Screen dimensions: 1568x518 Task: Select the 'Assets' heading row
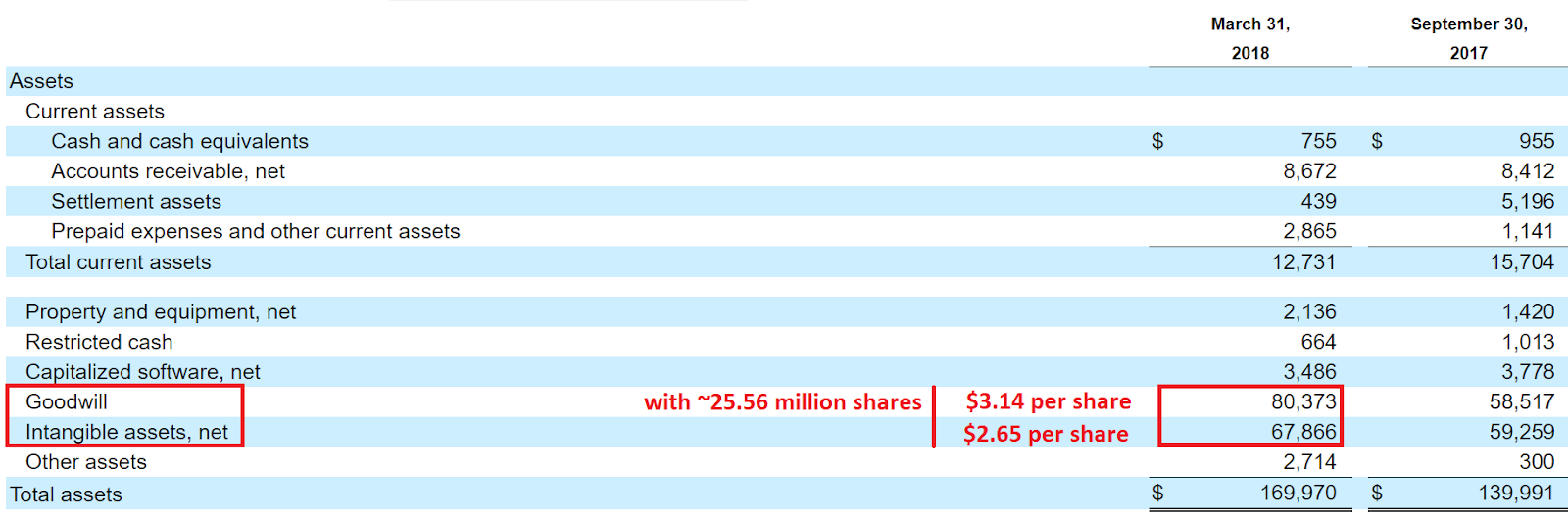(786, 81)
